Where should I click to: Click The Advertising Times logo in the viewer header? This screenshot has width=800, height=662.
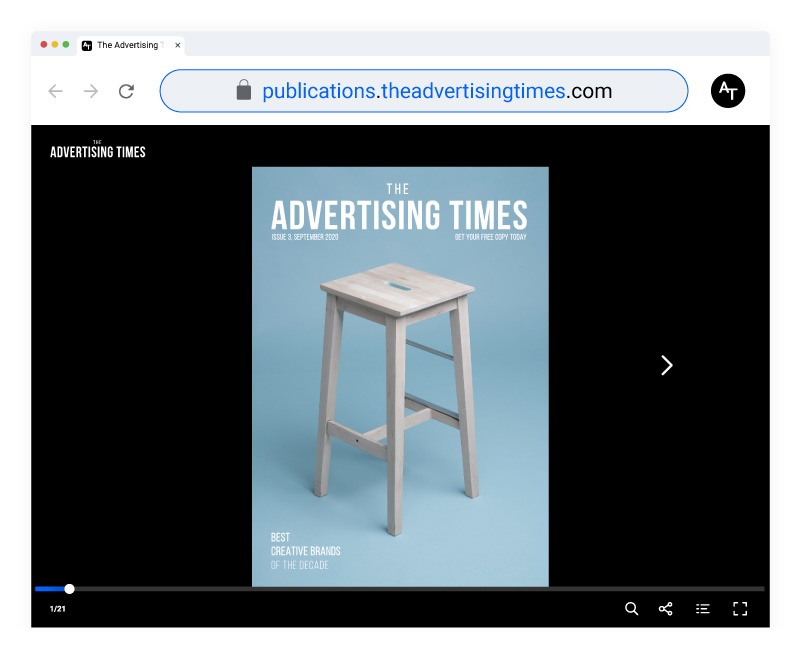(x=98, y=150)
